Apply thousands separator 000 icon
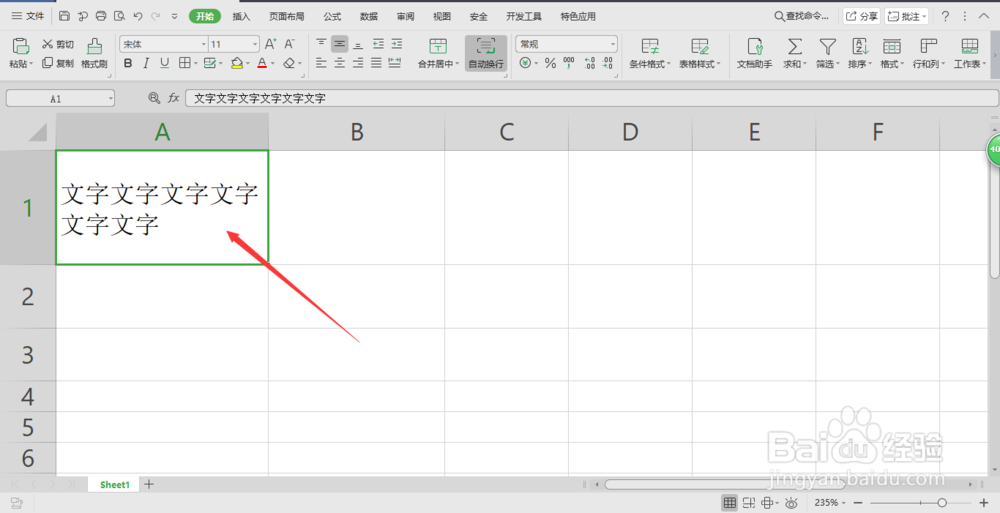 pos(569,63)
